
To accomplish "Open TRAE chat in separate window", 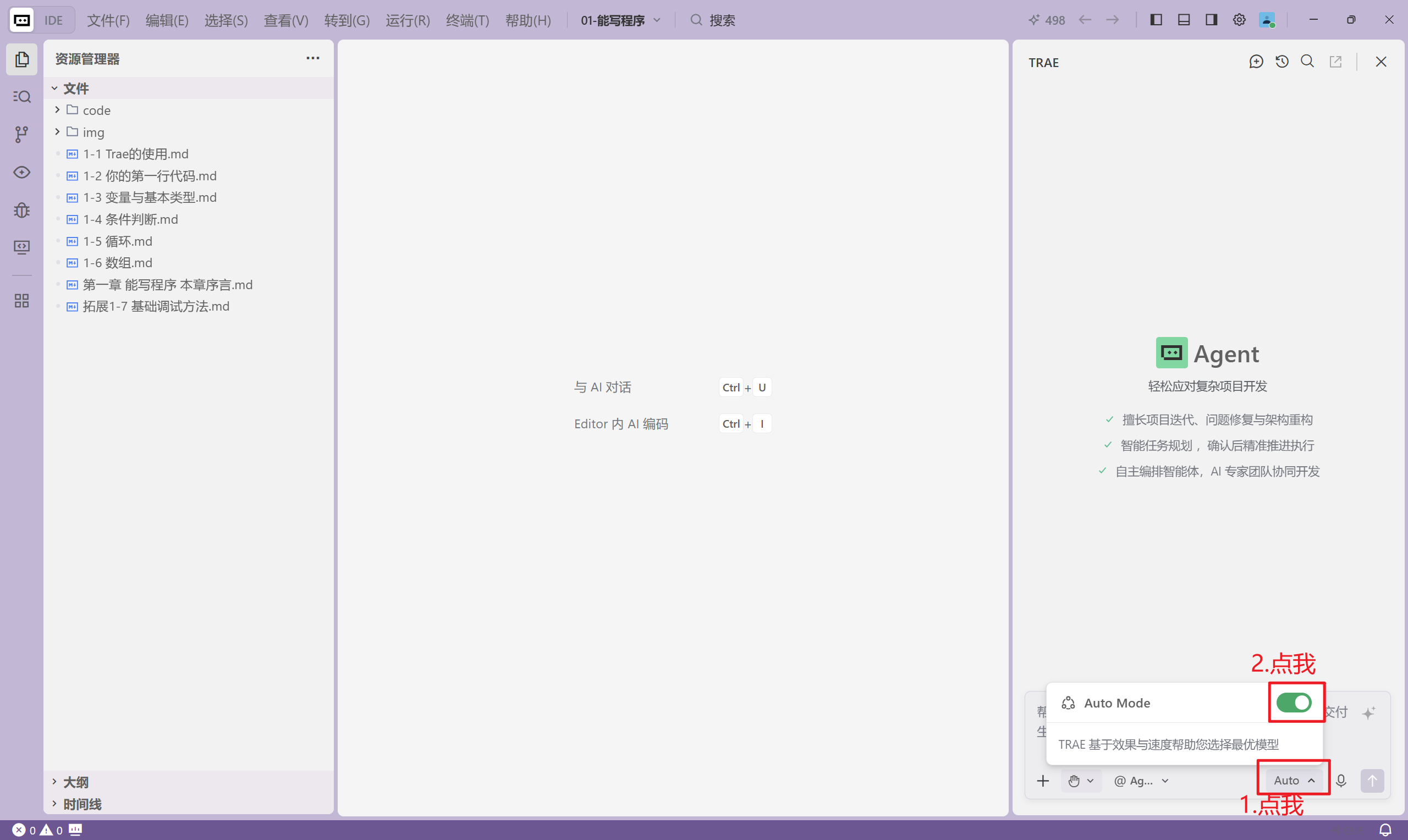I will (x=1335, y=62).
